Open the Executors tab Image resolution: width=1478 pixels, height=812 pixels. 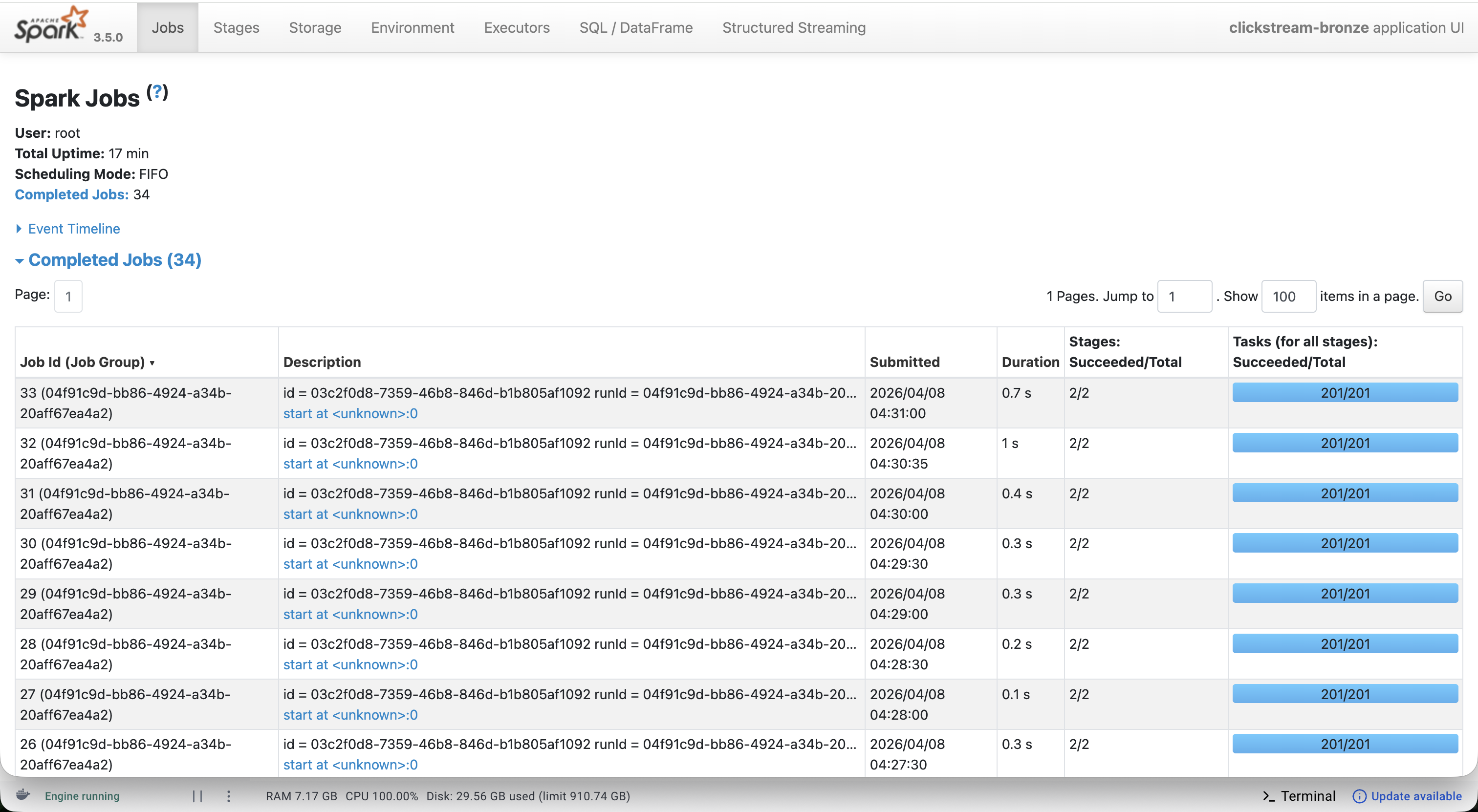pos(517,27)
